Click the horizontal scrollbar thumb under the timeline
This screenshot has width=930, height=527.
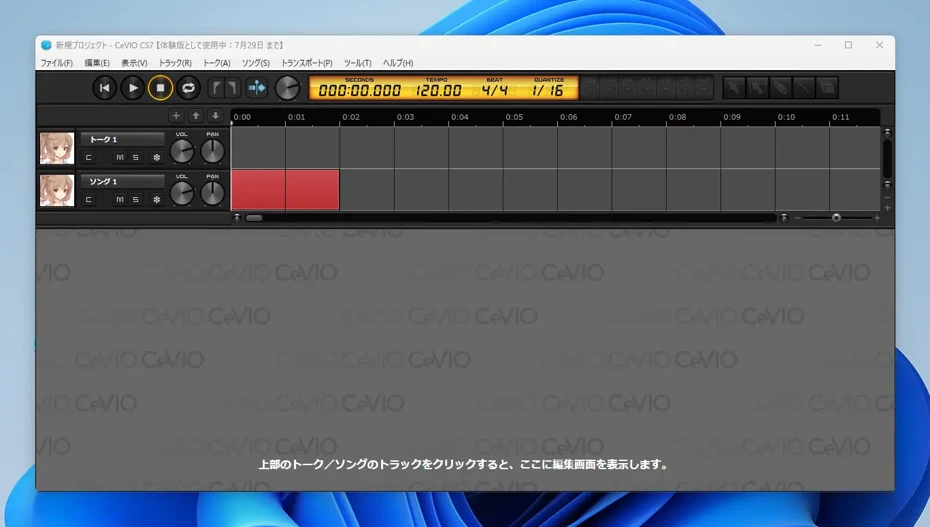(x=254, y=218)
